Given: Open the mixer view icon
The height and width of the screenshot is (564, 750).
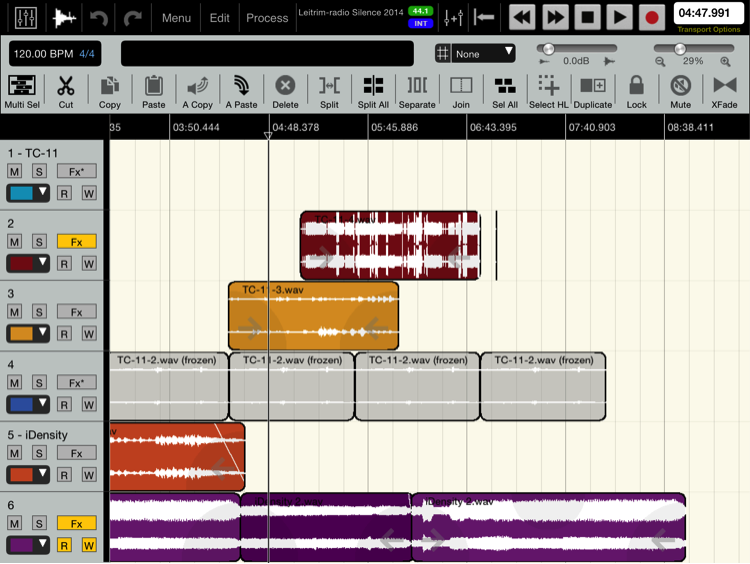Looking at the screenshot, I should coord(26,18).
